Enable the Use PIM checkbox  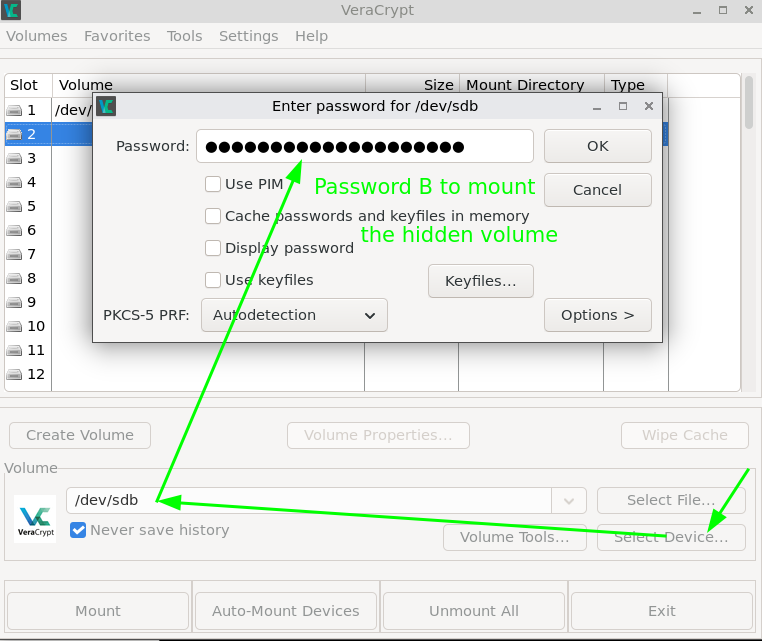213,184
